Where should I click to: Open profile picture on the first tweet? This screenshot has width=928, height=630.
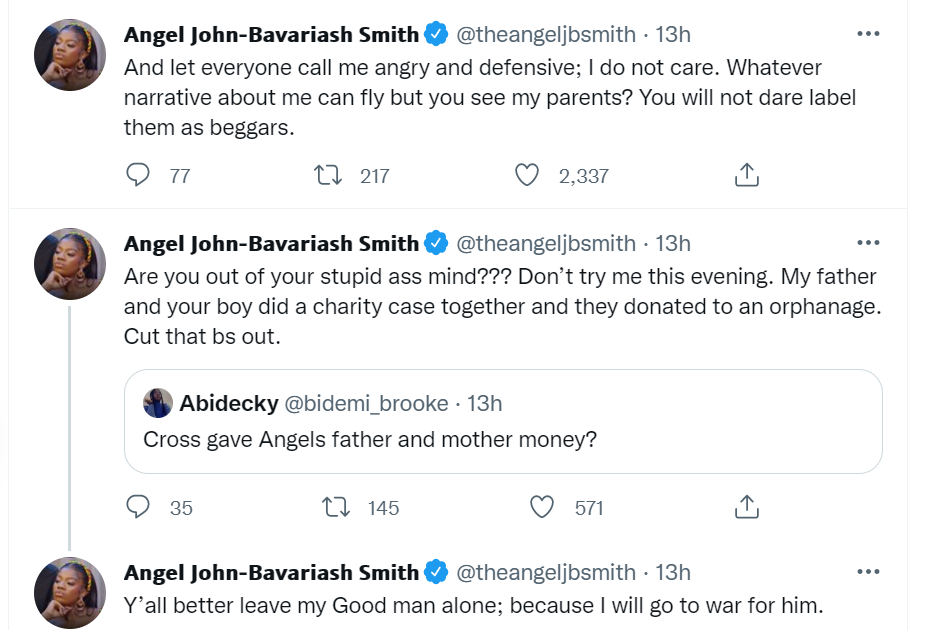70,55
